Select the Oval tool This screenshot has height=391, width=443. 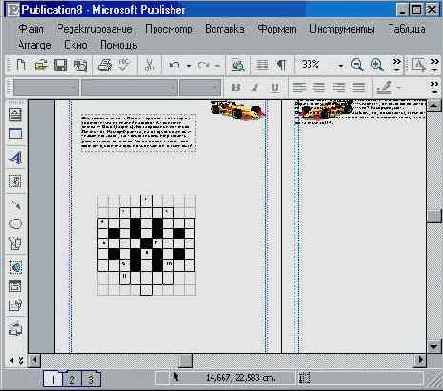15,224
